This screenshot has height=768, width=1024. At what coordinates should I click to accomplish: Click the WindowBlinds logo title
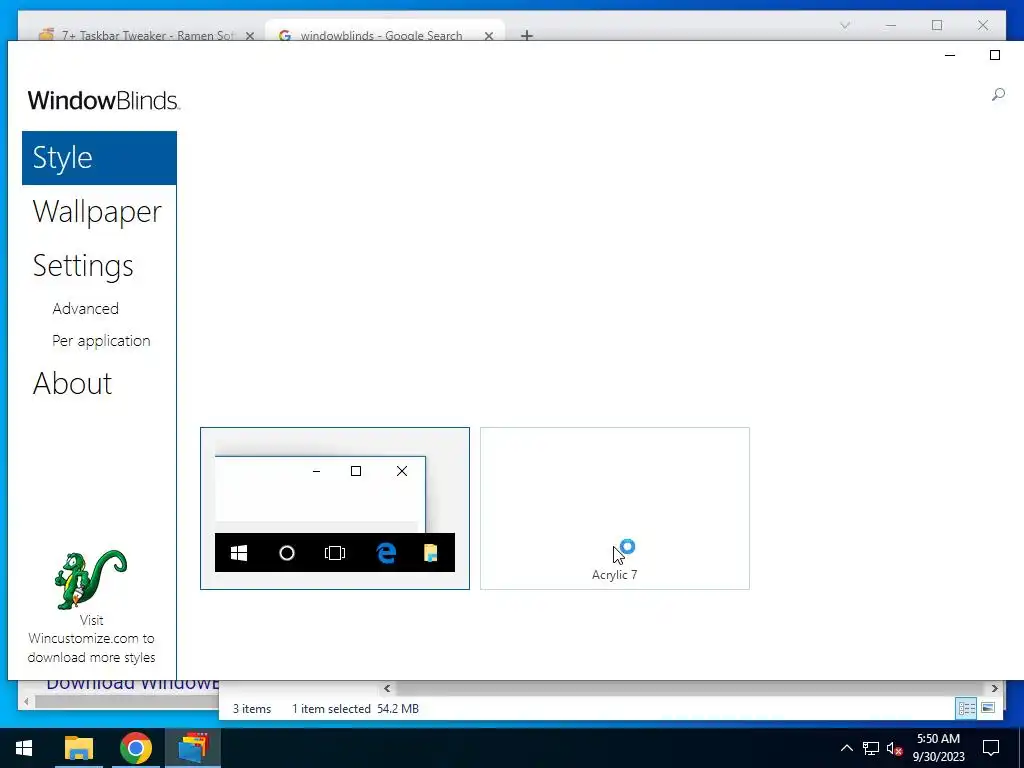[x=104, y=100]
